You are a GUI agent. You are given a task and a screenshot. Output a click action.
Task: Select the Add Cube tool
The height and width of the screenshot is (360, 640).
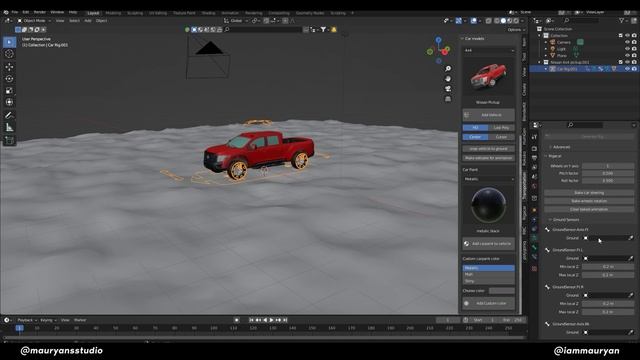click(x=9, y=140)
